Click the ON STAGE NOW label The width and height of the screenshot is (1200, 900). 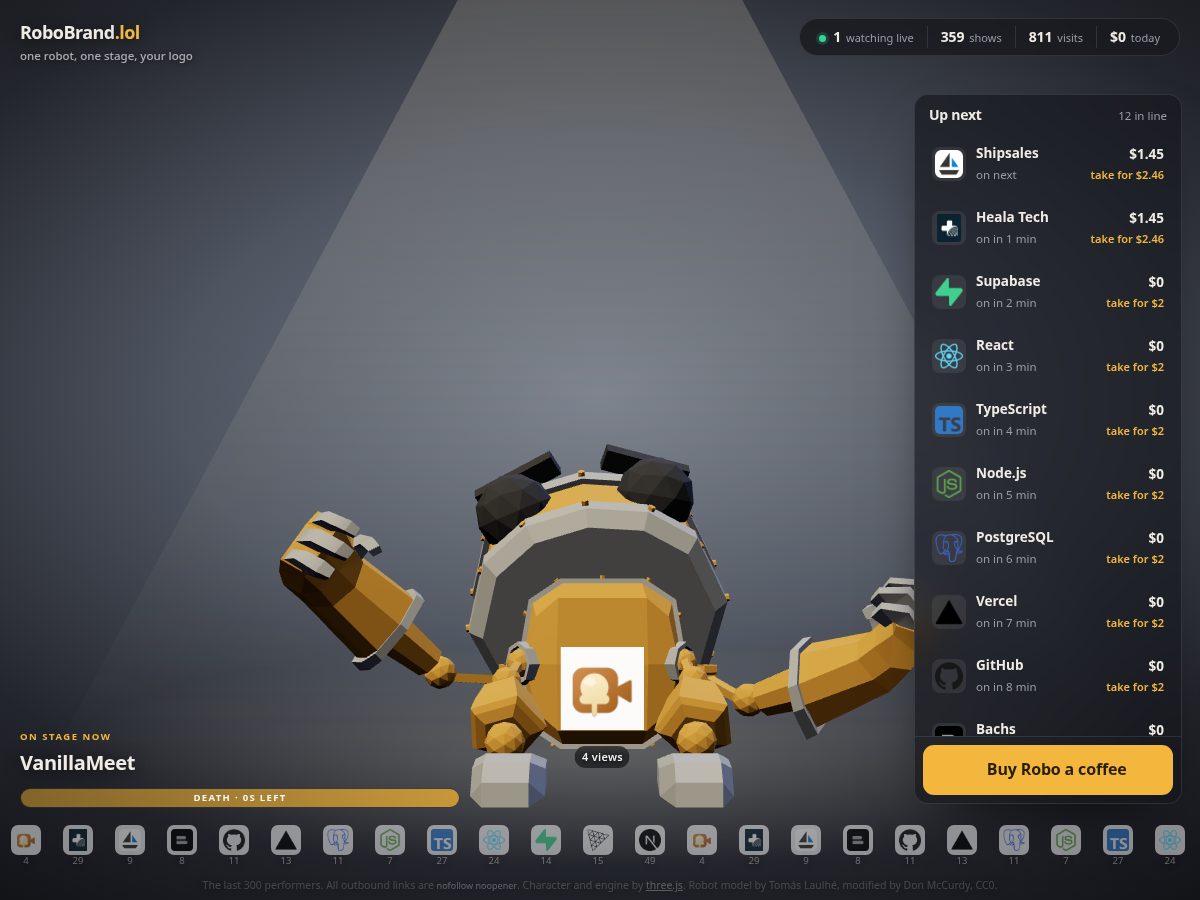pyautogui.click(x=66, y=737)
